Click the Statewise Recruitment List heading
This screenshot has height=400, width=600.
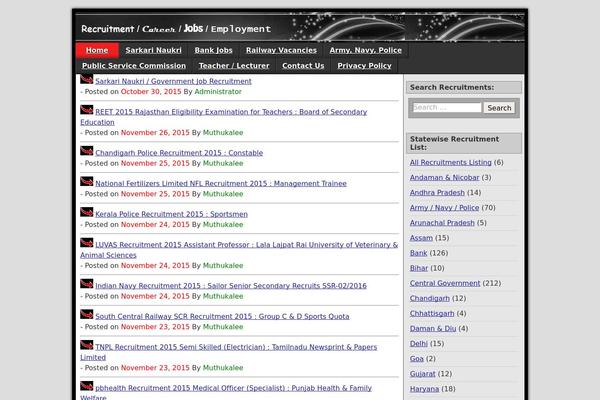coord(464,143)
